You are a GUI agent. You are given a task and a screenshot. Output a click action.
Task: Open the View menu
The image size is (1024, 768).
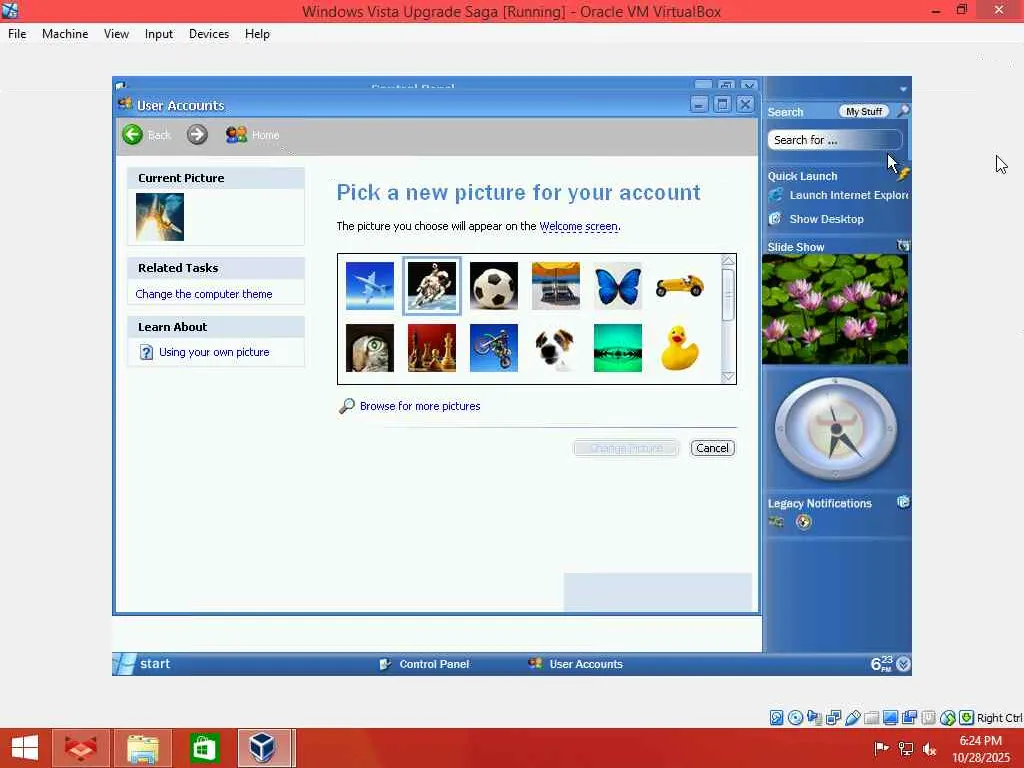pyautogui.click(x=116, y=34)
